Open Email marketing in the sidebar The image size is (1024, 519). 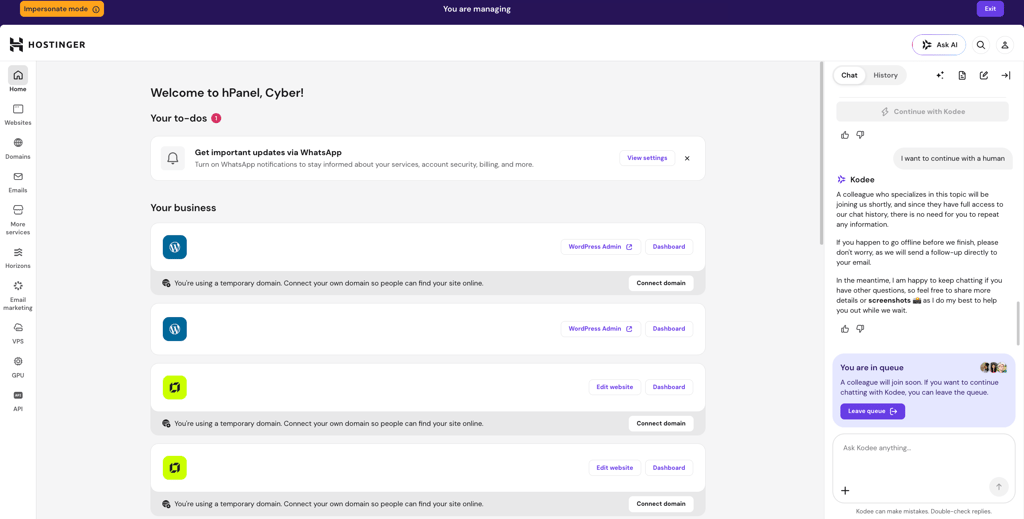pyautogui.click(x=18, y=296)
